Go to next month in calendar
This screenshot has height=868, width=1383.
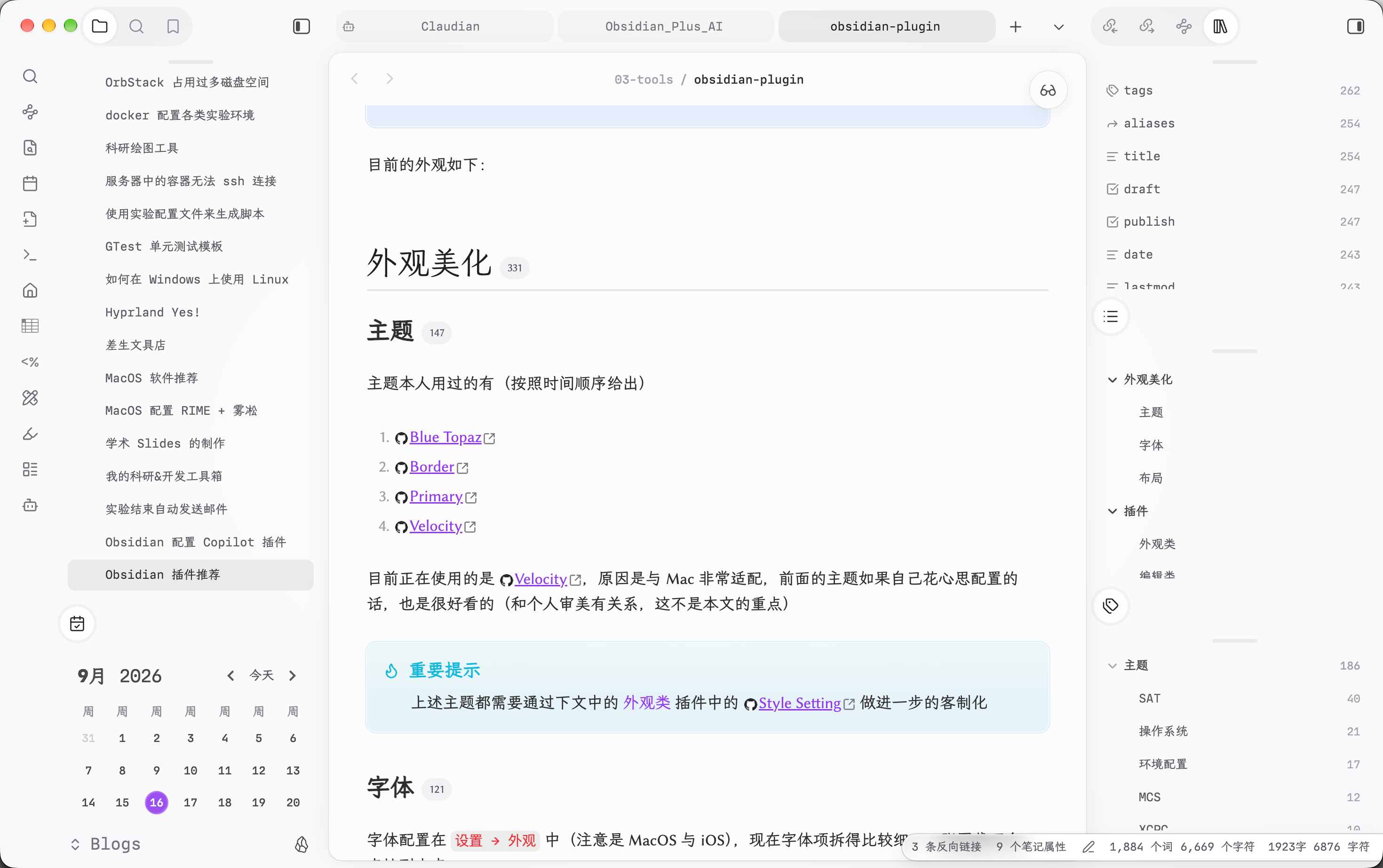tap(292, 676)
